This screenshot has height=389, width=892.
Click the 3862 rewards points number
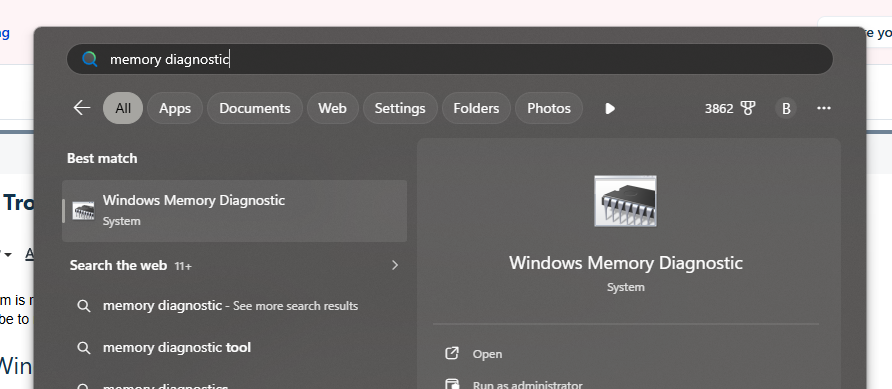[x=719, y=108]
